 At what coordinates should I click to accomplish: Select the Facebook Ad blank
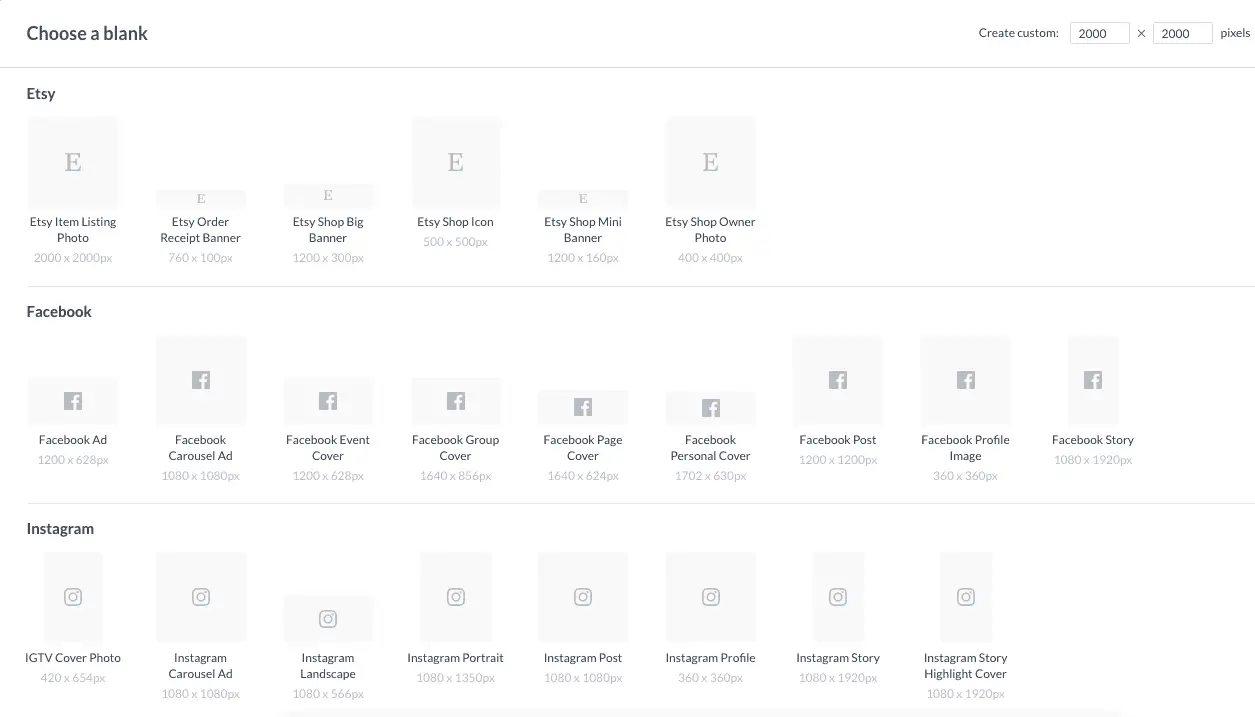73,401
